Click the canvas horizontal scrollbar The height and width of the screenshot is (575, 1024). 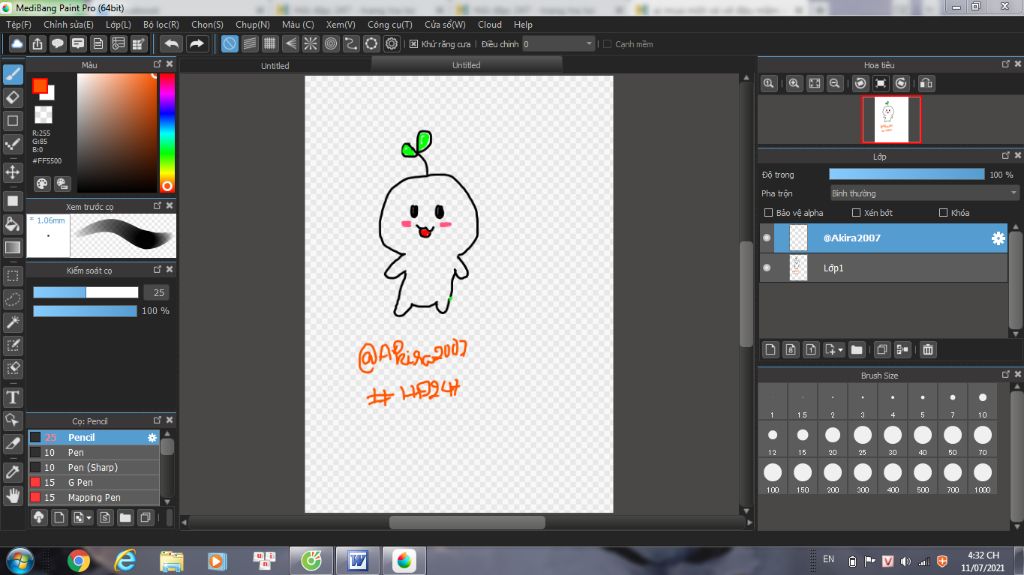click(x=467, y=522)
